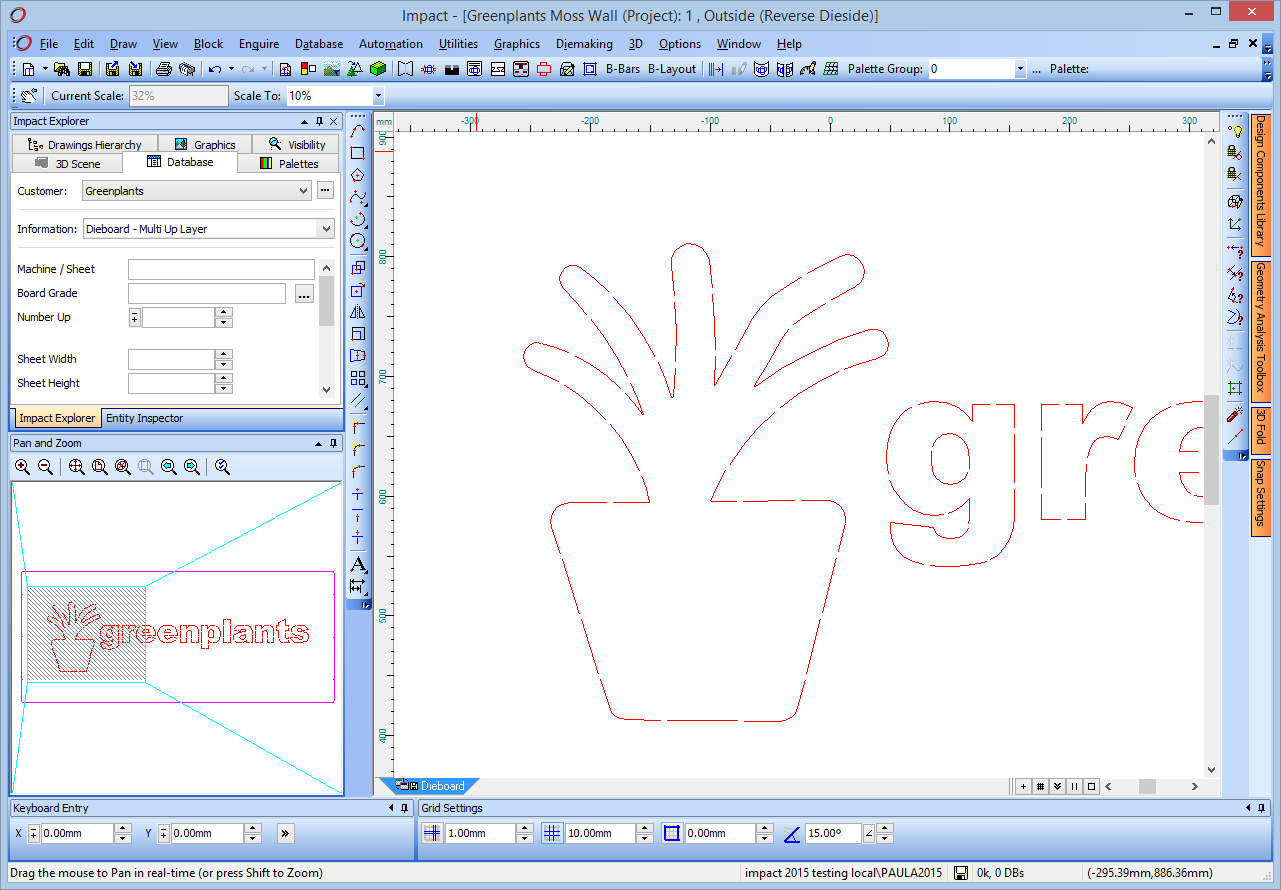This screenshot has height=890, width=1281.
Task: Select the Mirror tool icon
Action: [x=358, y=312]
